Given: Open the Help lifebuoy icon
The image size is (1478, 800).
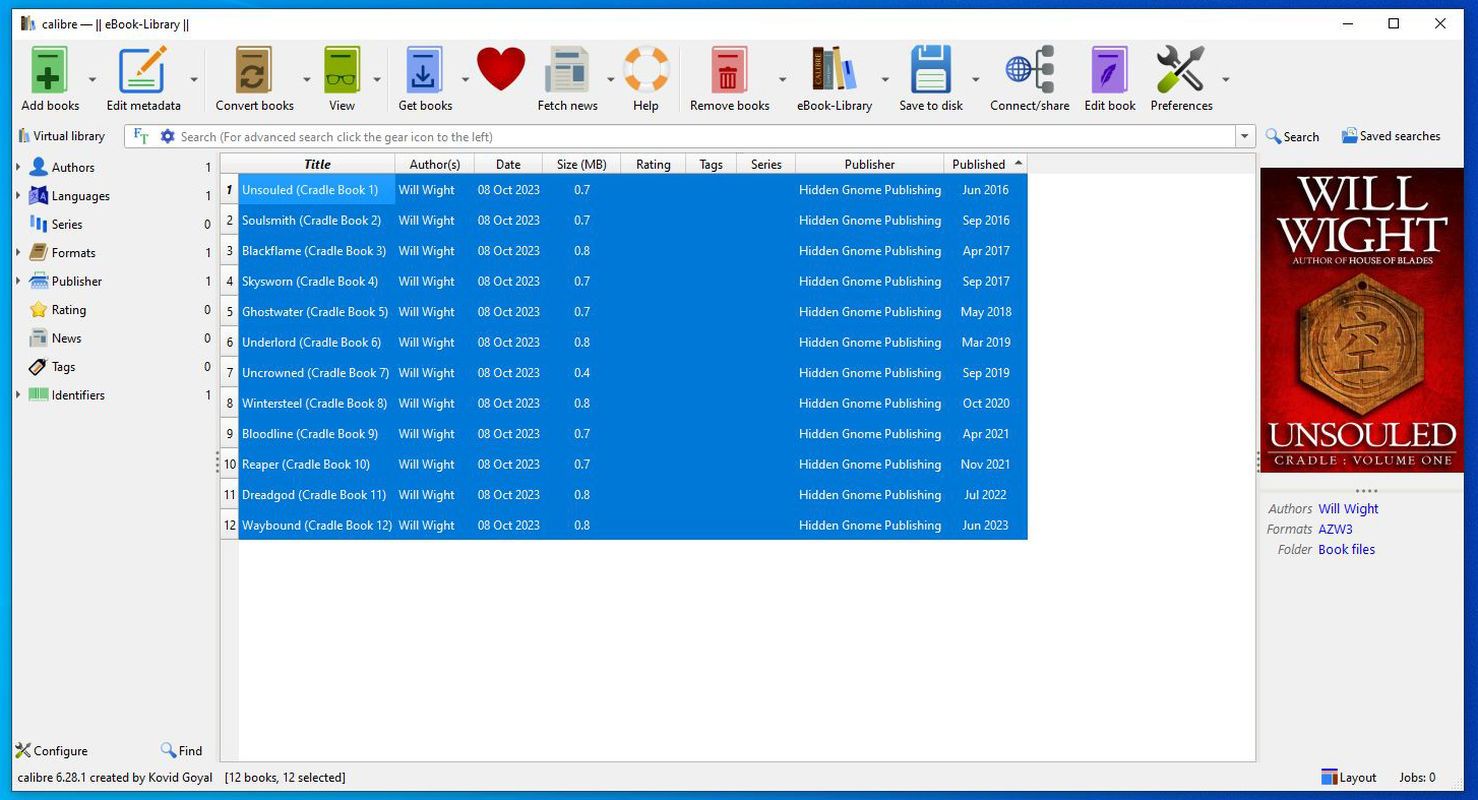Looking at the screenshot, I should (x=646, y=71).
